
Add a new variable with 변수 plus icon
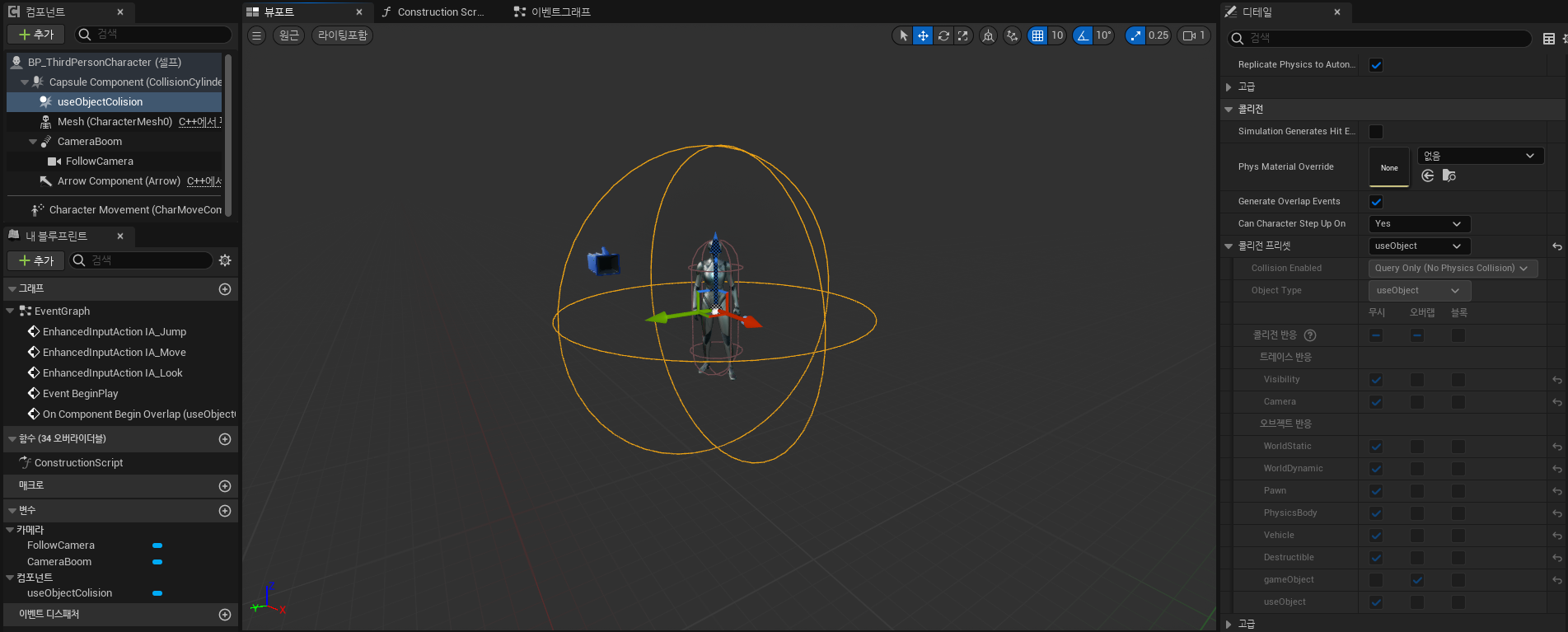[x=225, y=511]
